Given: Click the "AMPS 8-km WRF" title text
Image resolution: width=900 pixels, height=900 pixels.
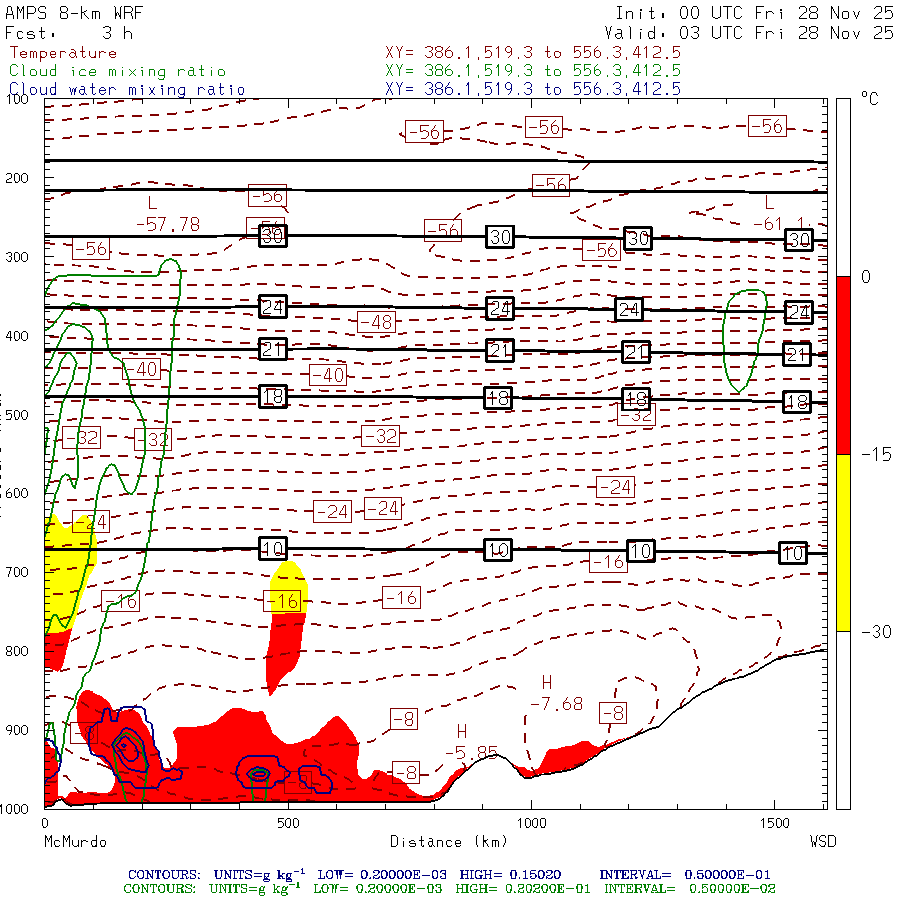Looking at the screenshot, I should coord(74,13).
